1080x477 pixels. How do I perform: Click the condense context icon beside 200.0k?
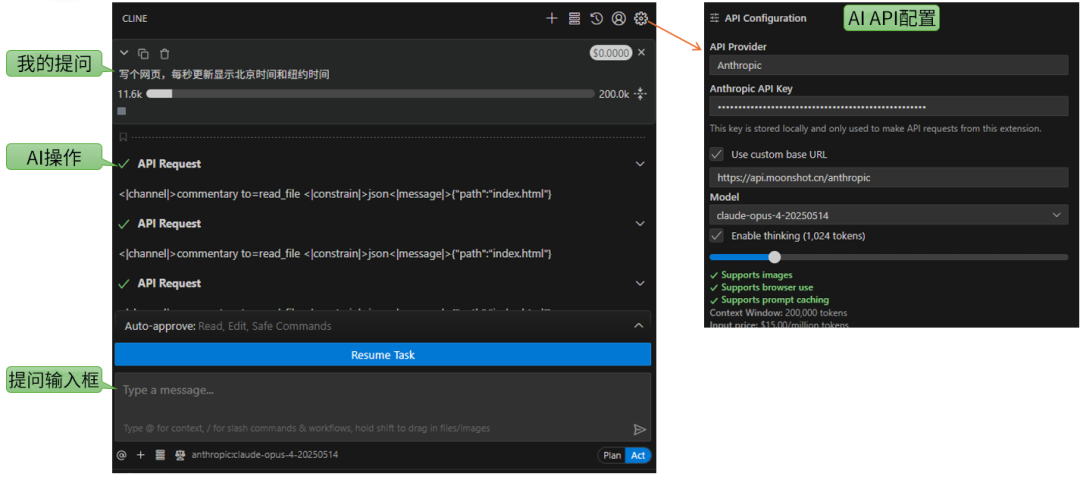(x=641, y=94)
